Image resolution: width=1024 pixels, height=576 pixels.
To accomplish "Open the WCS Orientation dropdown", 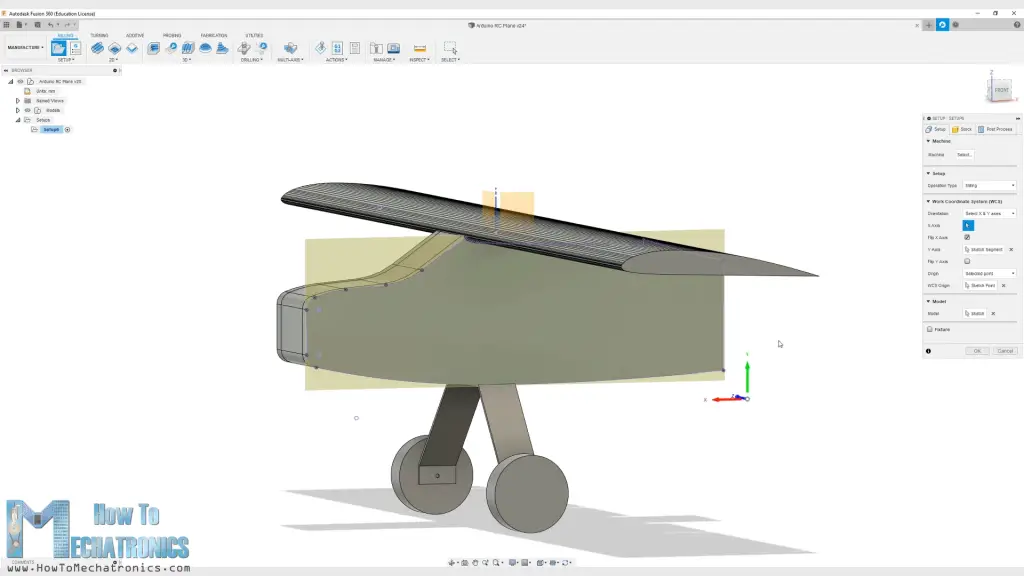I will pyautogui.click(x=991, y=214).
